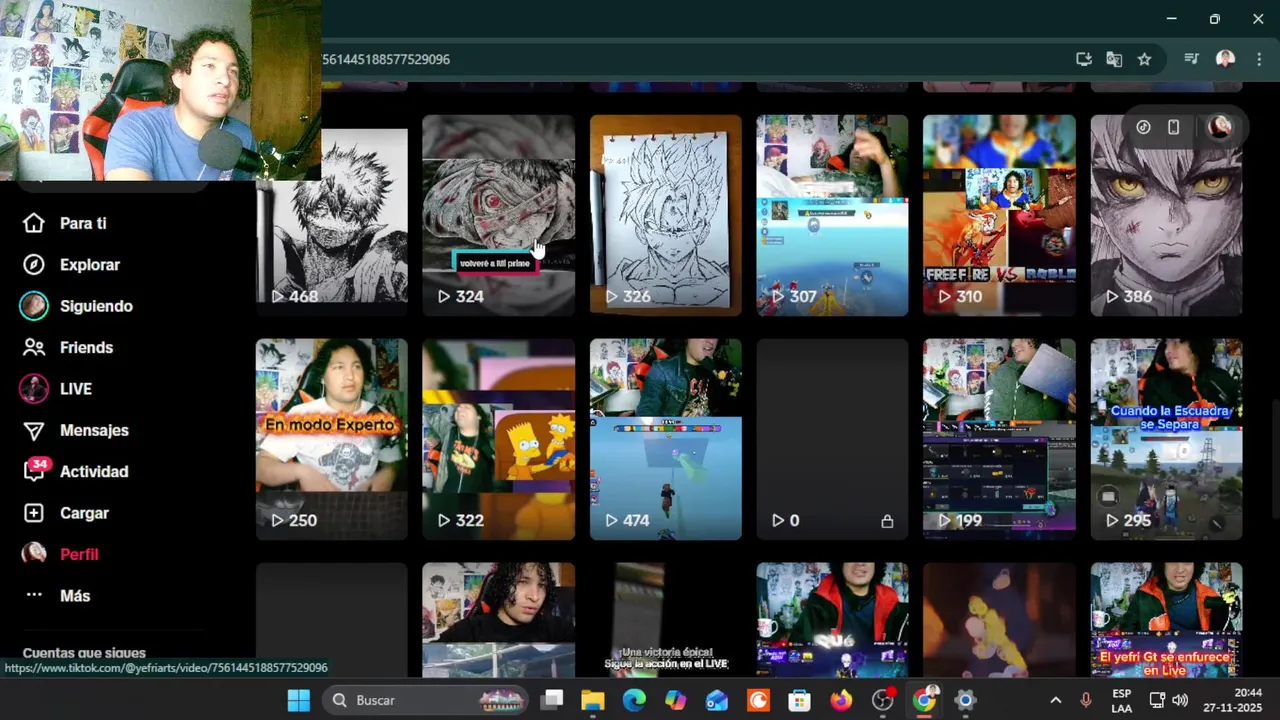Open the video with 199 views

(x=1000, y=439)
